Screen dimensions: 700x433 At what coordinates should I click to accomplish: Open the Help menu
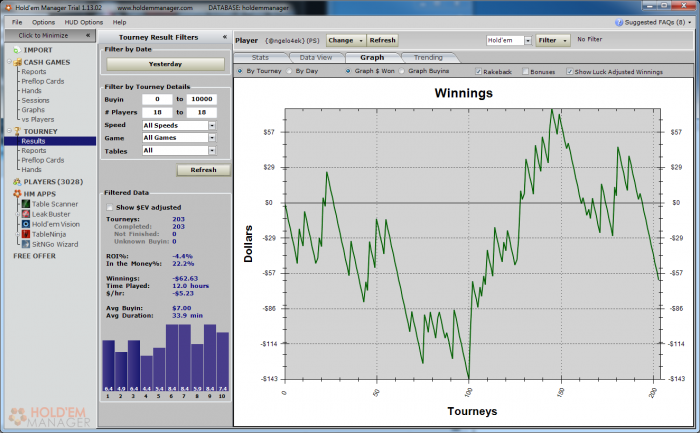[119, 22]
